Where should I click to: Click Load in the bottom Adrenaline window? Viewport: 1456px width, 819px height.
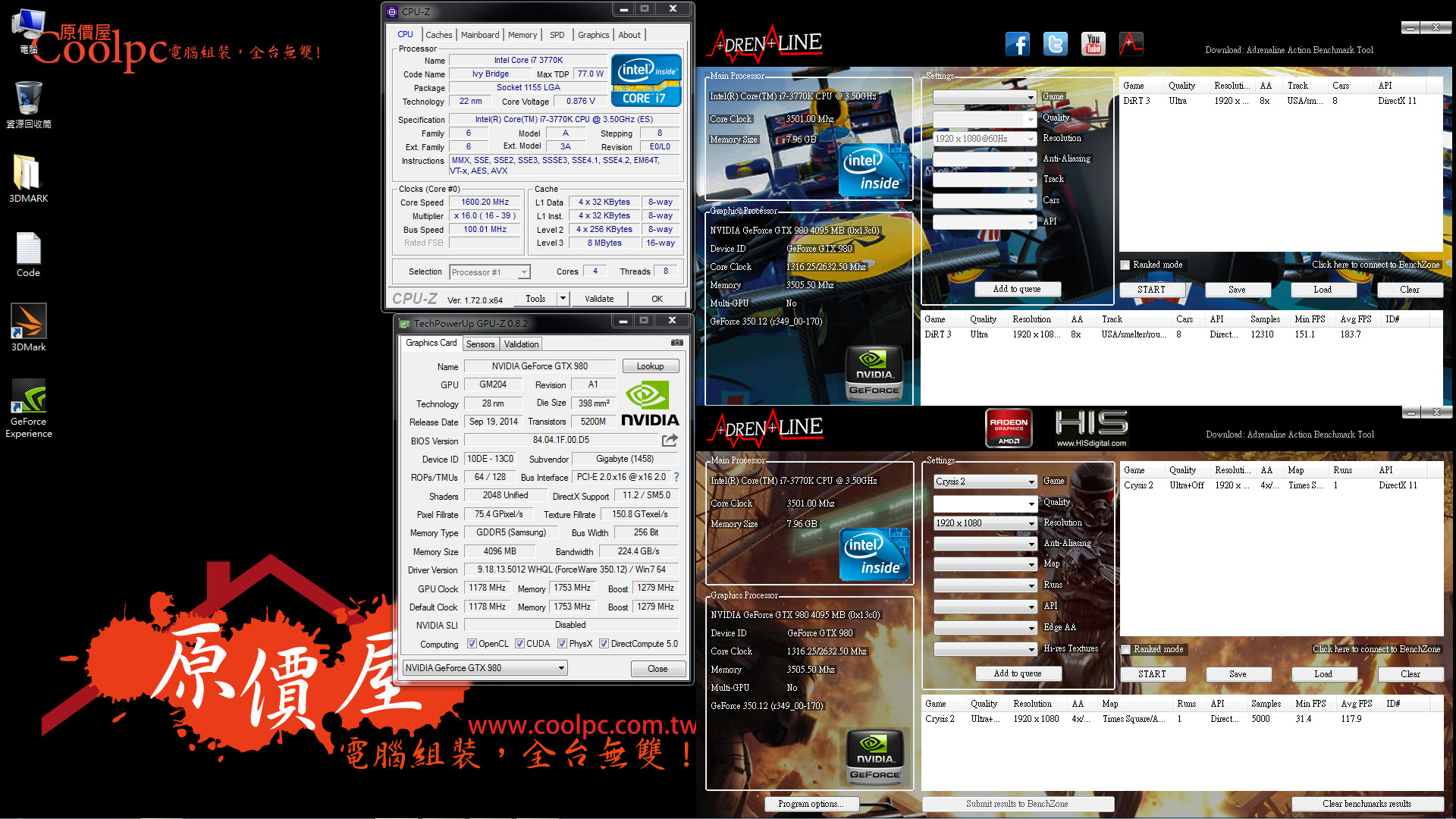[x=1323, y=674]
